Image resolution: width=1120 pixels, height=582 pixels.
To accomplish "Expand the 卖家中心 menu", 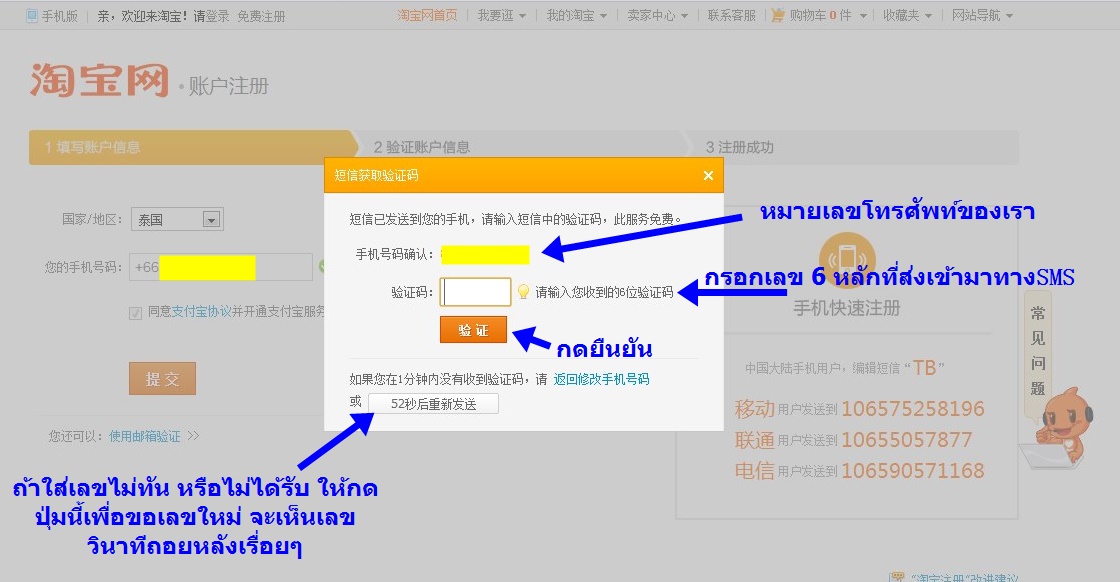I will [x=657, y=15].
